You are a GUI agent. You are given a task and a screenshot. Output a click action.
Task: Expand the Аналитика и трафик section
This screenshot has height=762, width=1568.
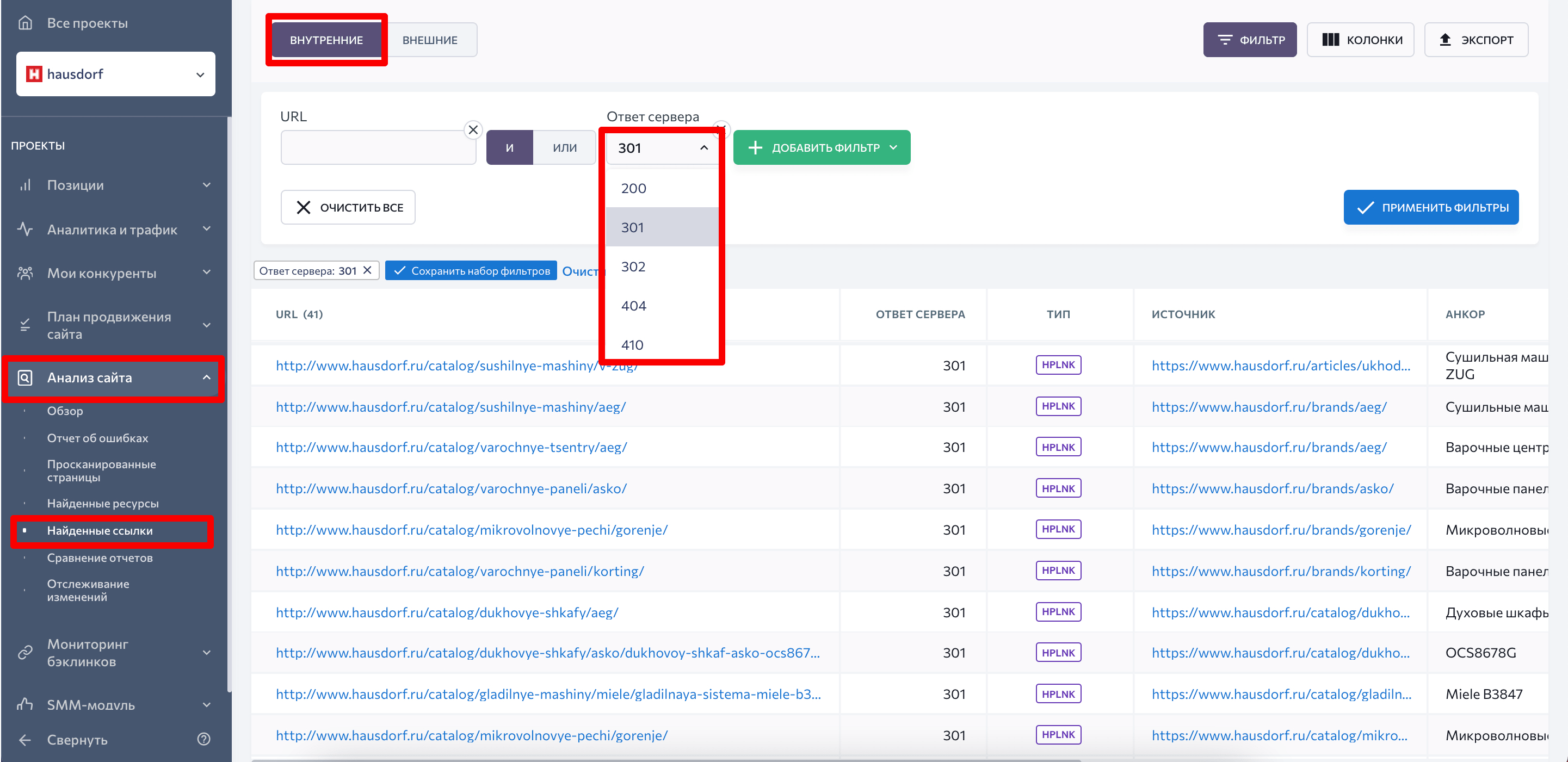click(207, 229)
